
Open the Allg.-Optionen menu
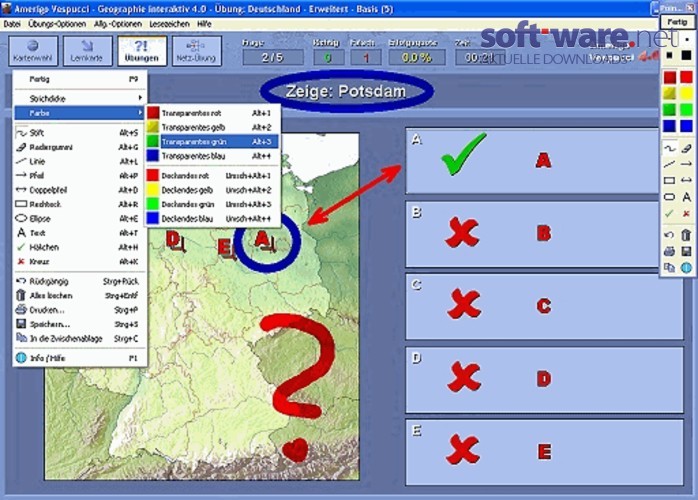[x=118, y=24]
